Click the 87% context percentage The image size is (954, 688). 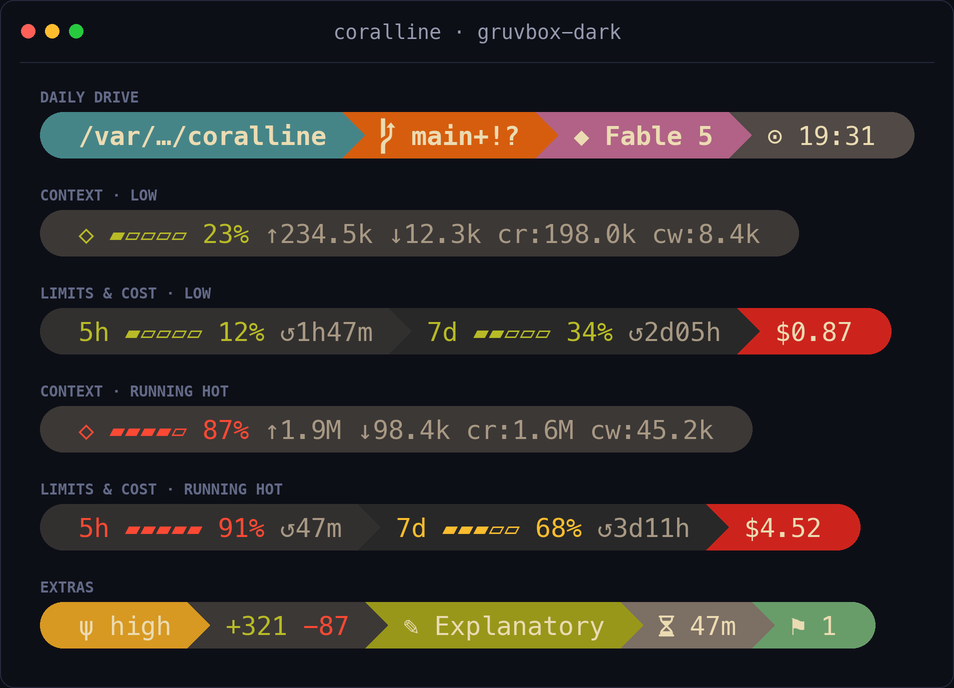click(226, 430)
